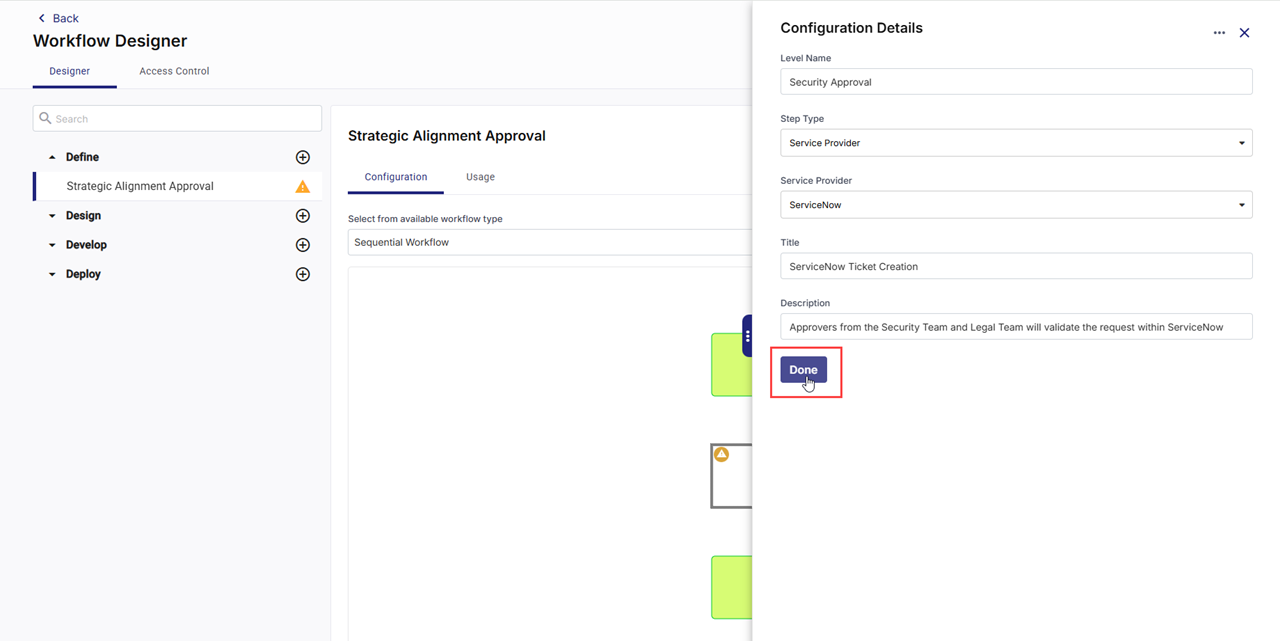This screenshot has width=1280, height=641.
Task: Click the vertical dots handle on the workflow node
Action: (747, 336)
